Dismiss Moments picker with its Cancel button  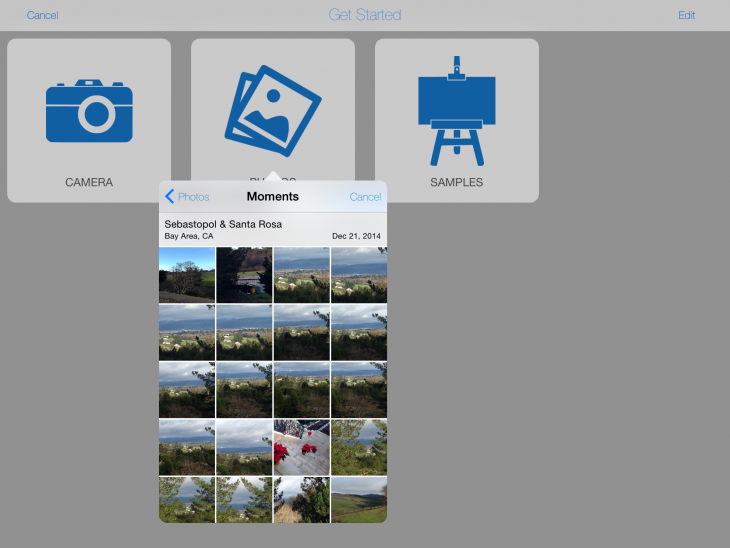pyautogui.click(x=365, y=197)
